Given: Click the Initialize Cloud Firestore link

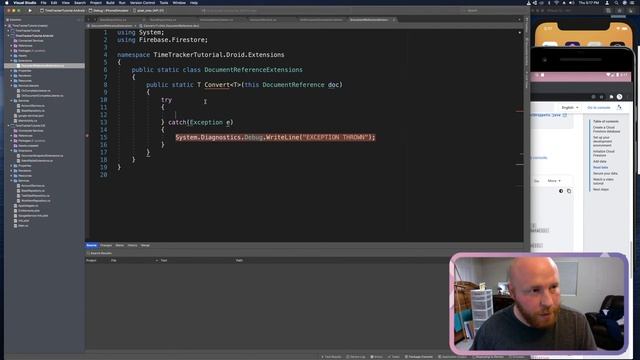Looking at the screenshot, I should [x=604, y=153].
